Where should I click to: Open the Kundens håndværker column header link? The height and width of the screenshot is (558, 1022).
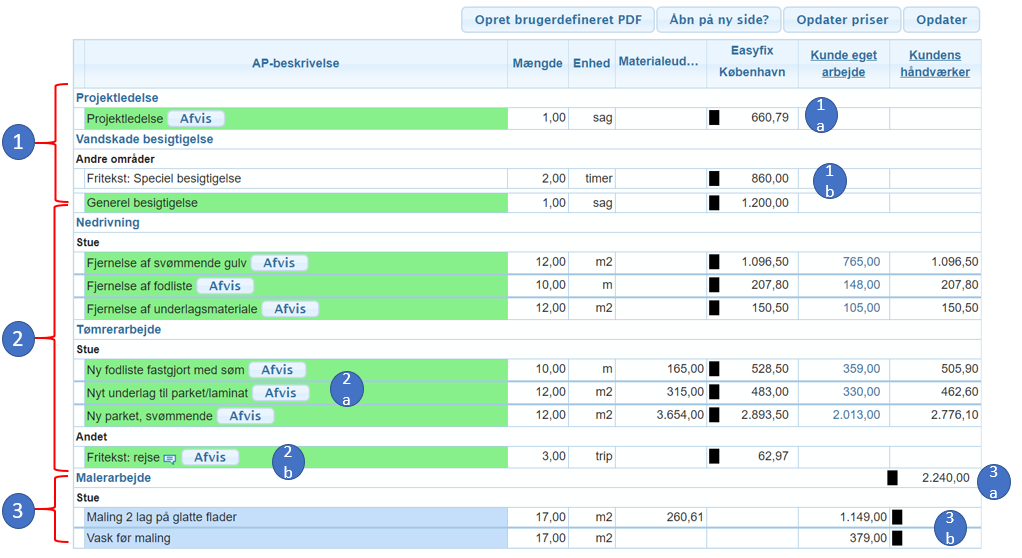(934, 63)
